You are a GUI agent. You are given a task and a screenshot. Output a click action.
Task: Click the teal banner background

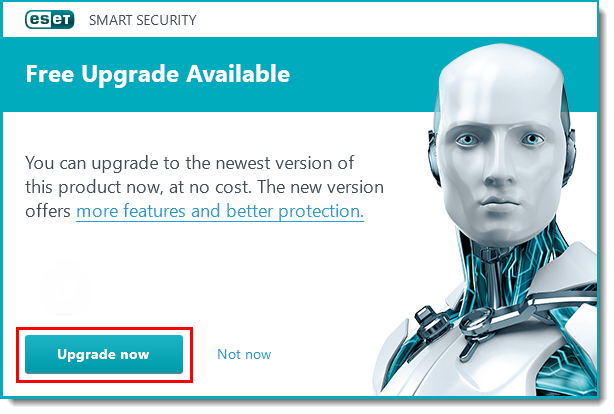[219, 74]
